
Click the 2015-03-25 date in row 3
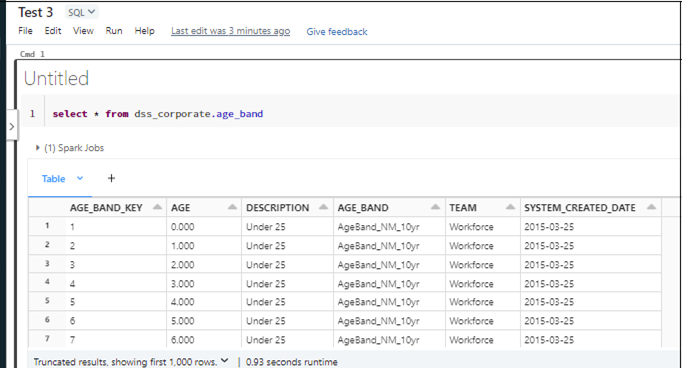pos(549,265)
